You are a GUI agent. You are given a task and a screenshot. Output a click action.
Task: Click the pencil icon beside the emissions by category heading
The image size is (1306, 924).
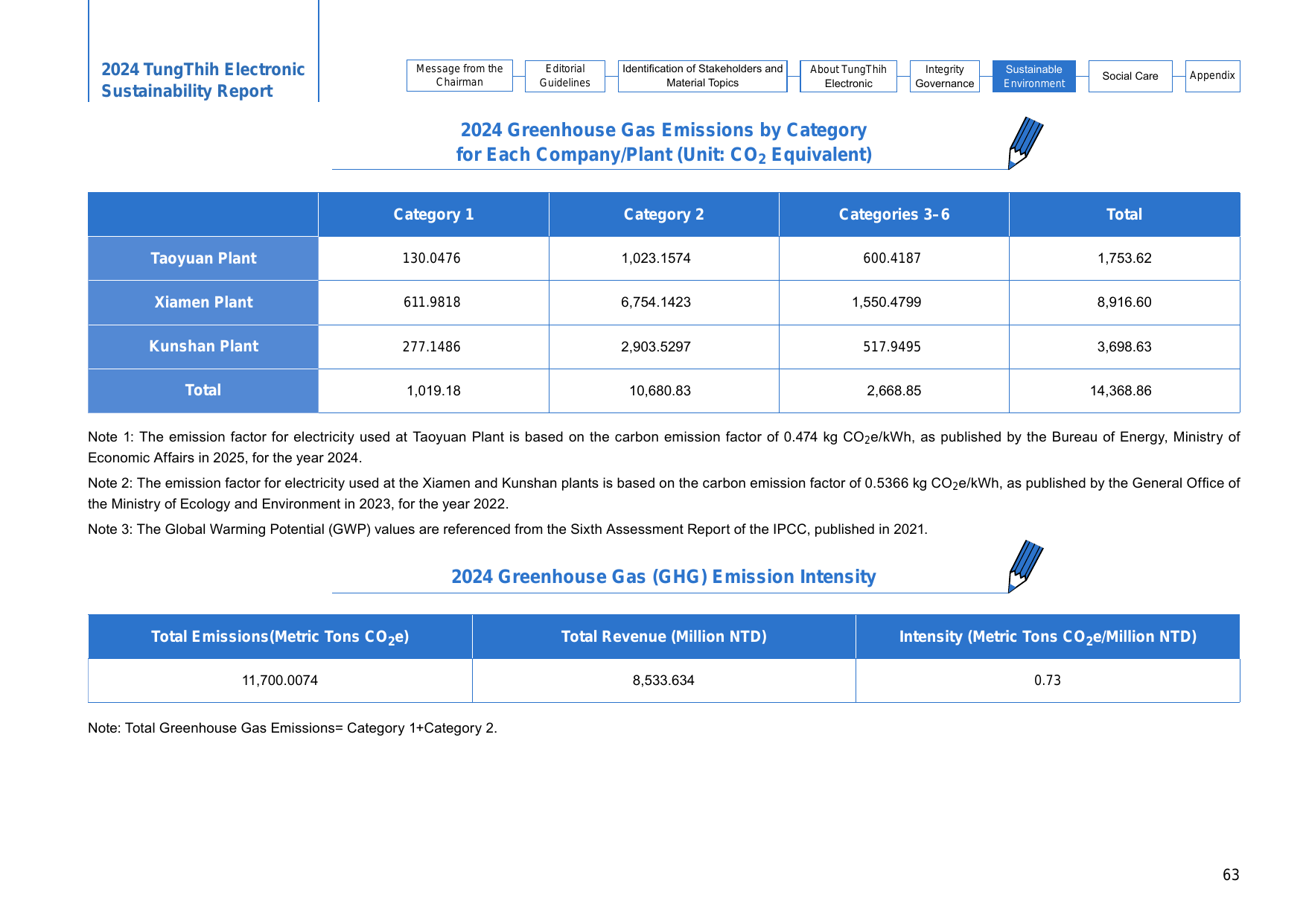[x=1025, y=142]
